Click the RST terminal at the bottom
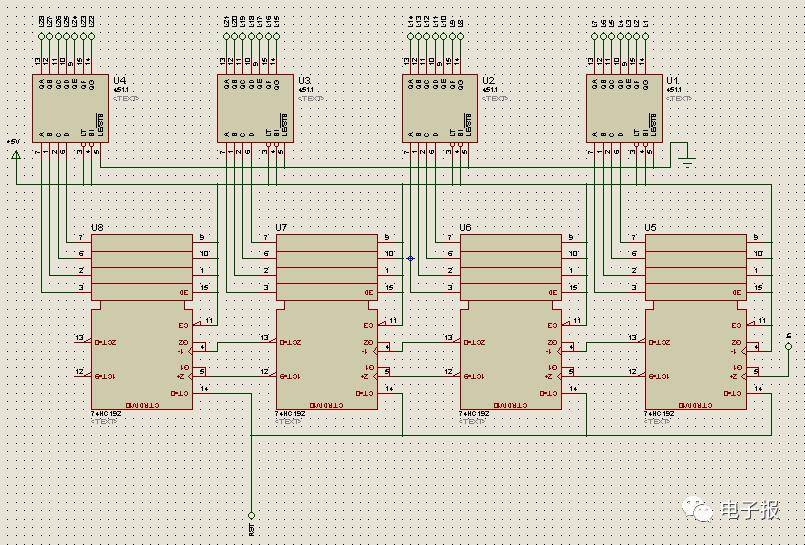This screenshot has height=545, width=805. (251, 516)
